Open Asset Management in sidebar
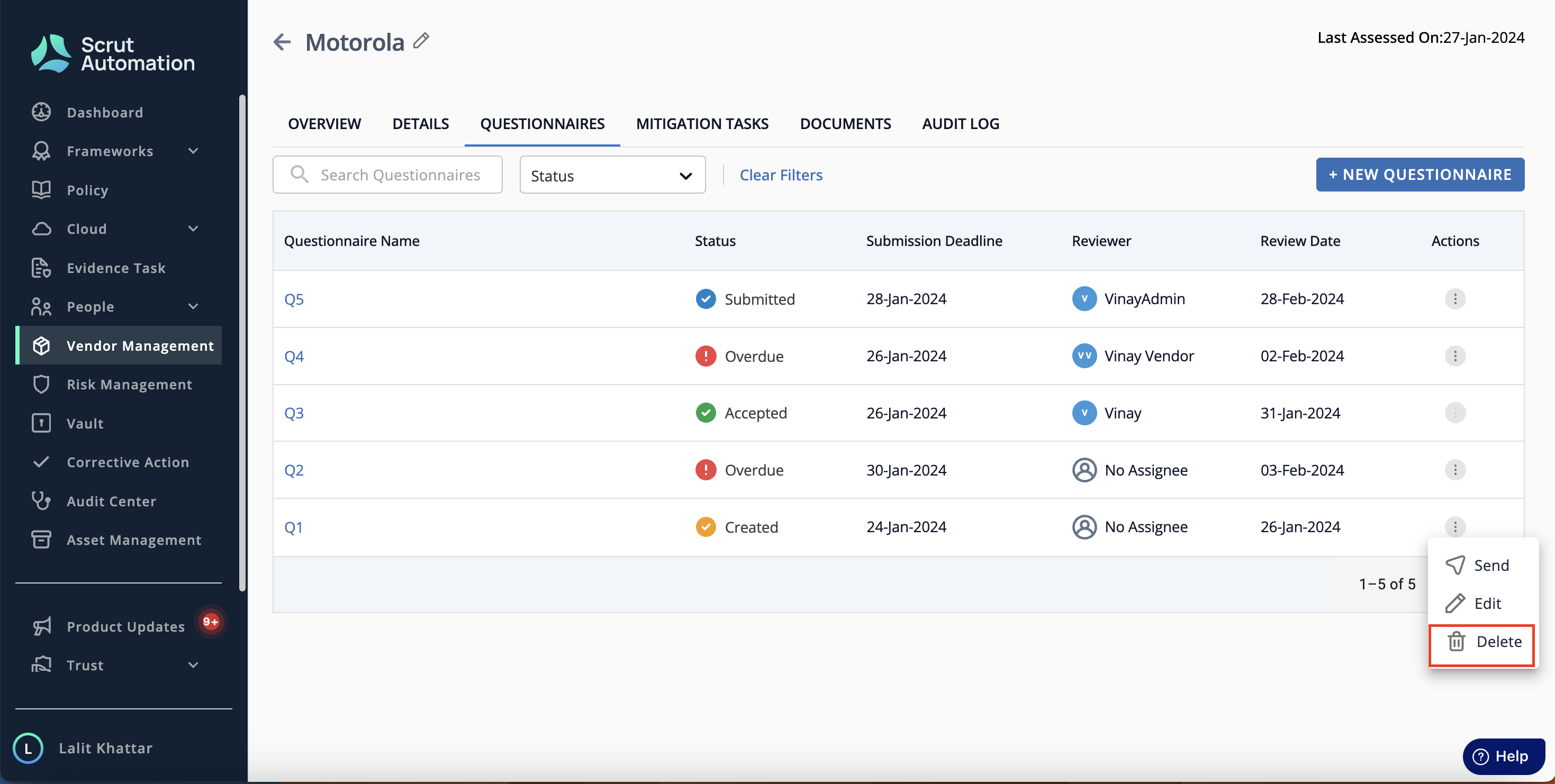This screenshot has height=784, width=1555. point(134,540)
